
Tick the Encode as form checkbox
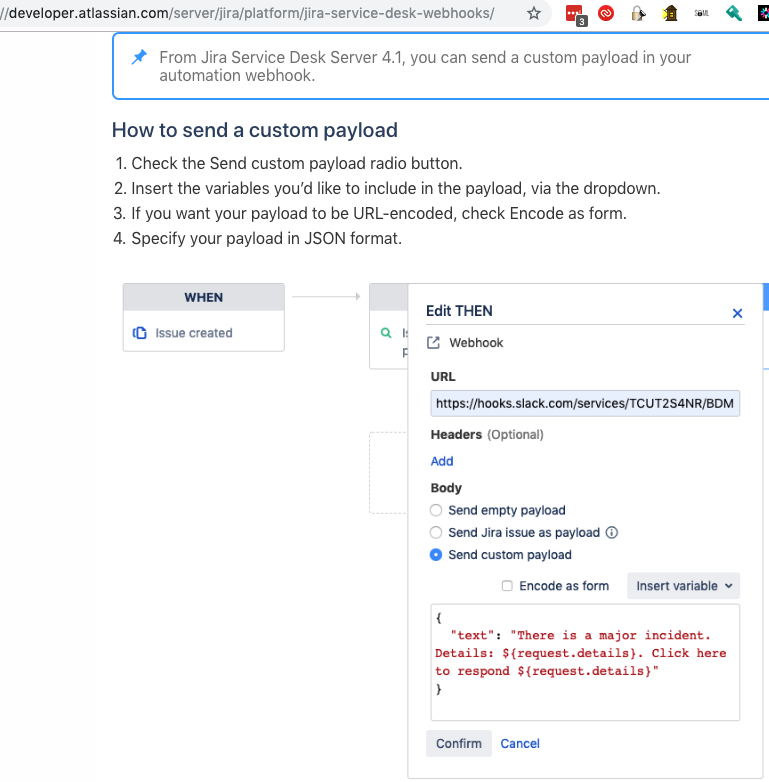(x=507, y=586)
